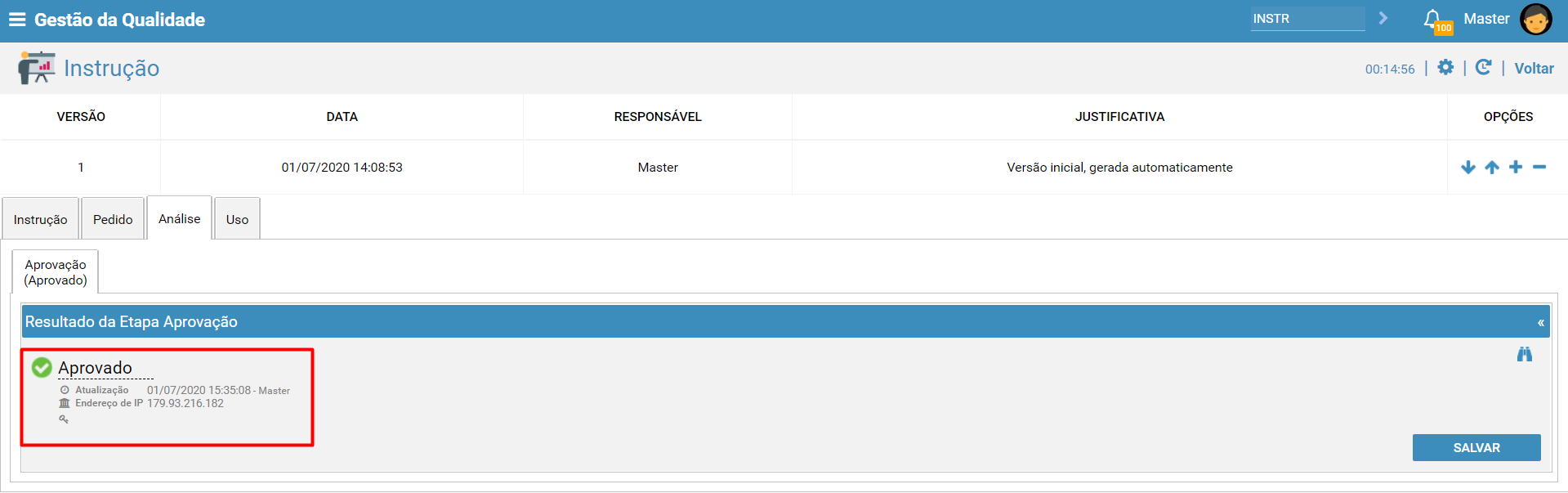Screen dimensions: 1568x493
Task: Click the refresh icon beside Voltar
Action: click(1484, 67)
